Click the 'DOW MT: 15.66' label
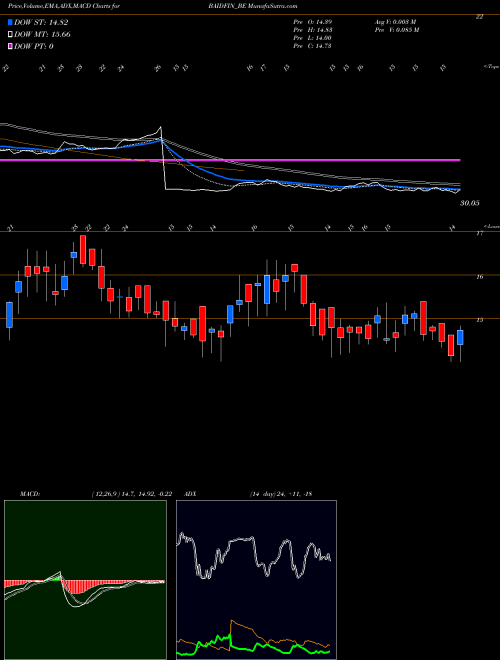The width and height of the screenshot is (500, 660). coord(42,35)
